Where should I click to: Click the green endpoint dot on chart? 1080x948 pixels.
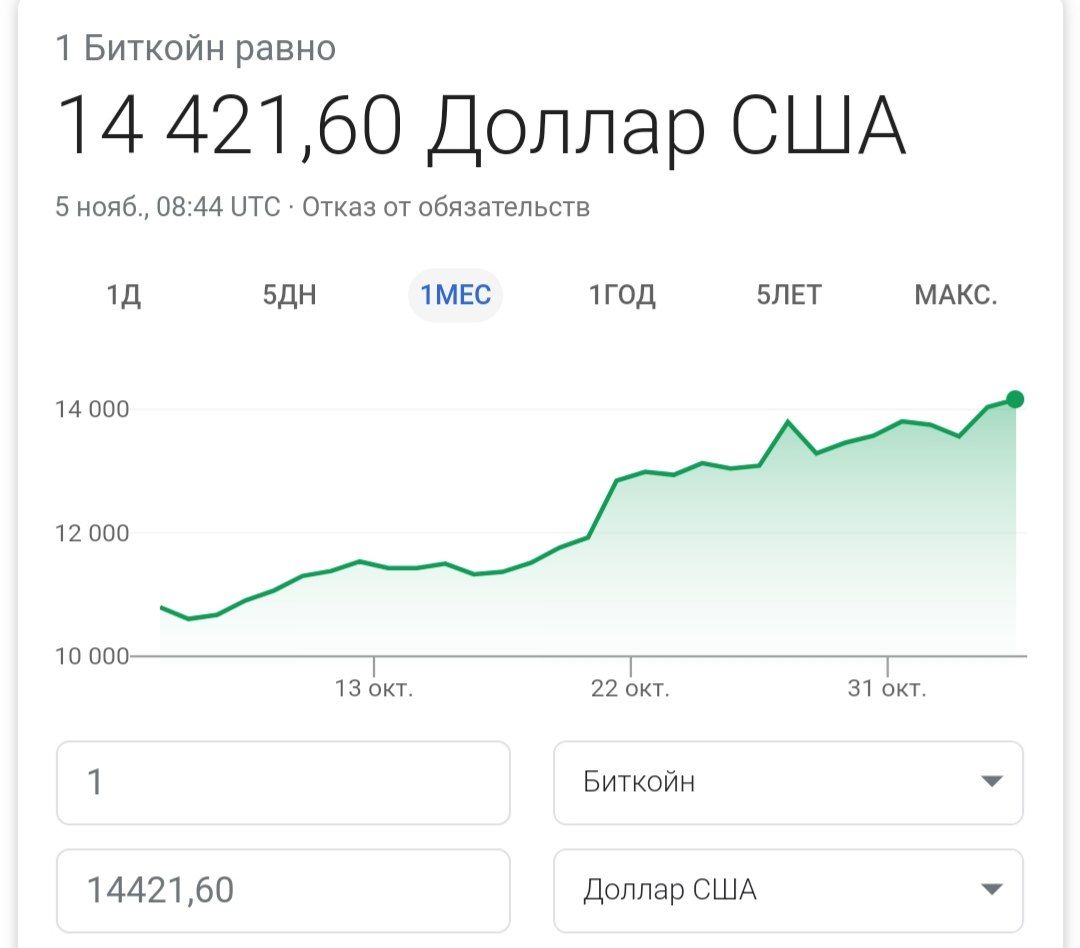(1015, 399)
